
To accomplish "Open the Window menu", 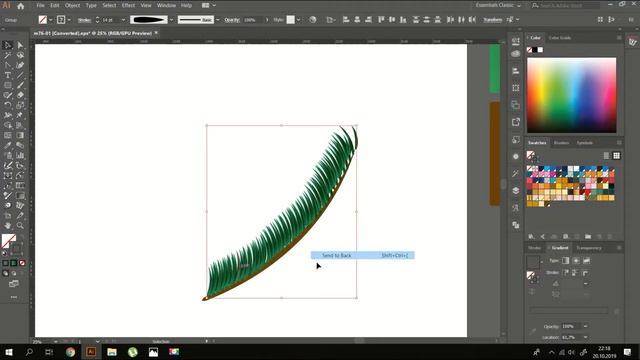I will [x=166, y=6].
